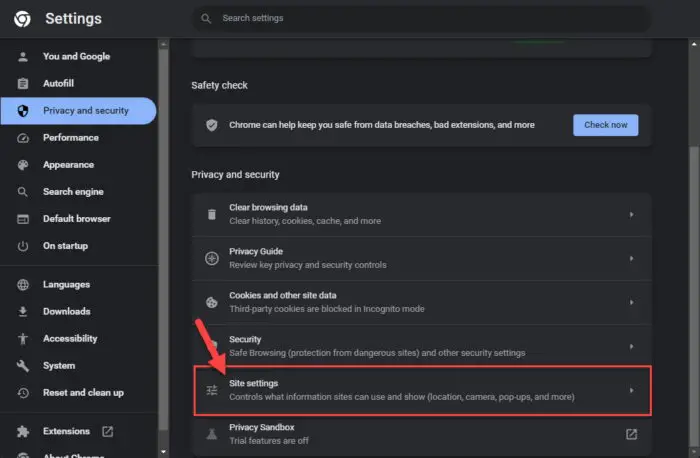Expand the Security row arrow
The width and height of the screenshot is (700, 458).
tap(631, 346)
